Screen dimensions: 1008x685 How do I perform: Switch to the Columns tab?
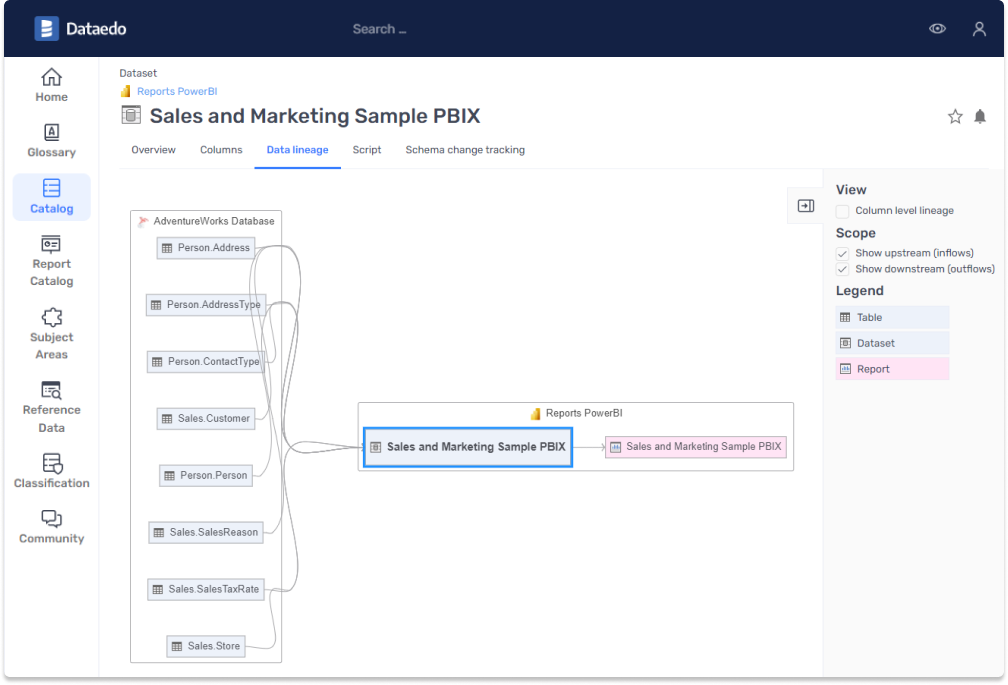click(221, 150)
